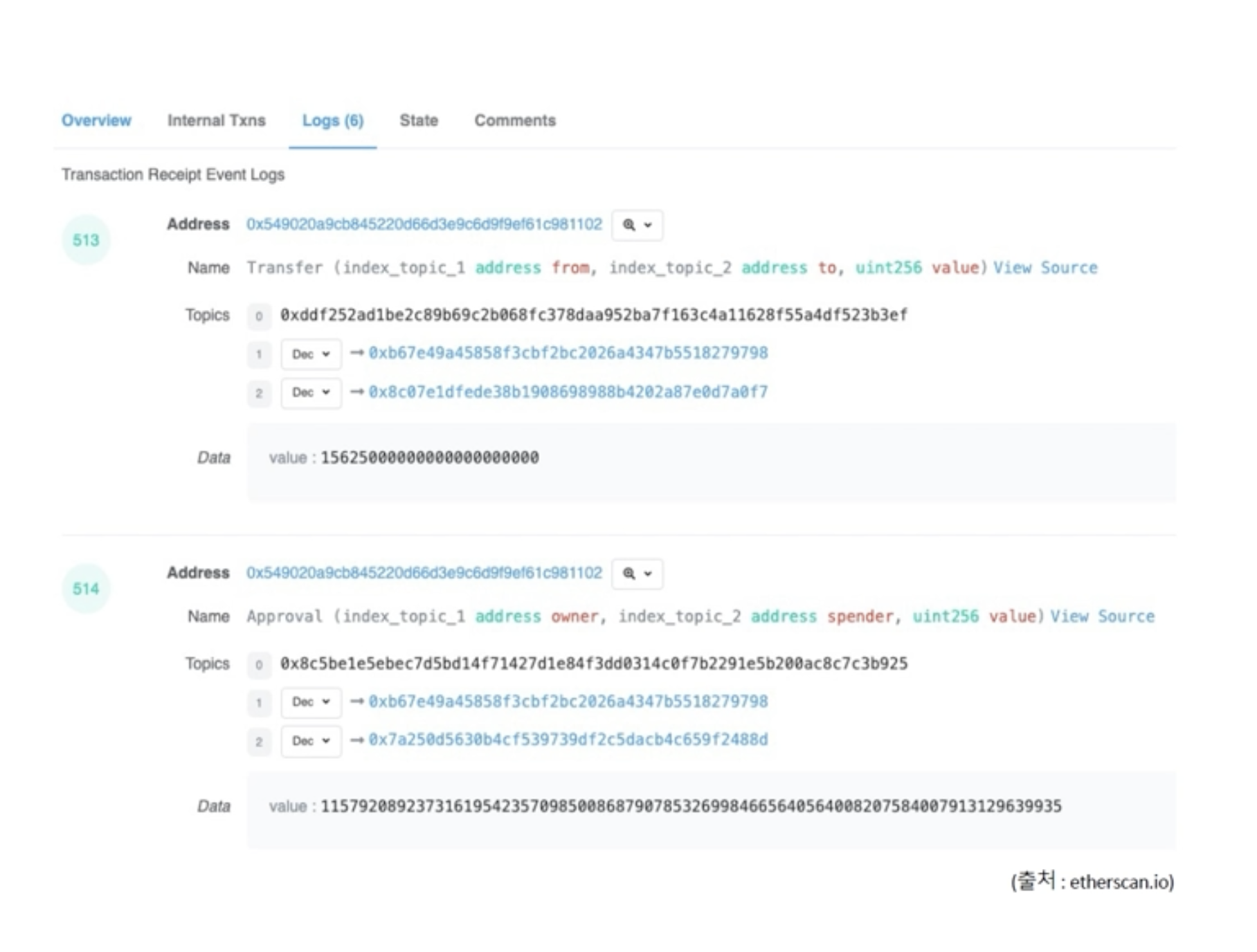Open the State tab
Screen dimensions: 1257x952
click(419, 120)
